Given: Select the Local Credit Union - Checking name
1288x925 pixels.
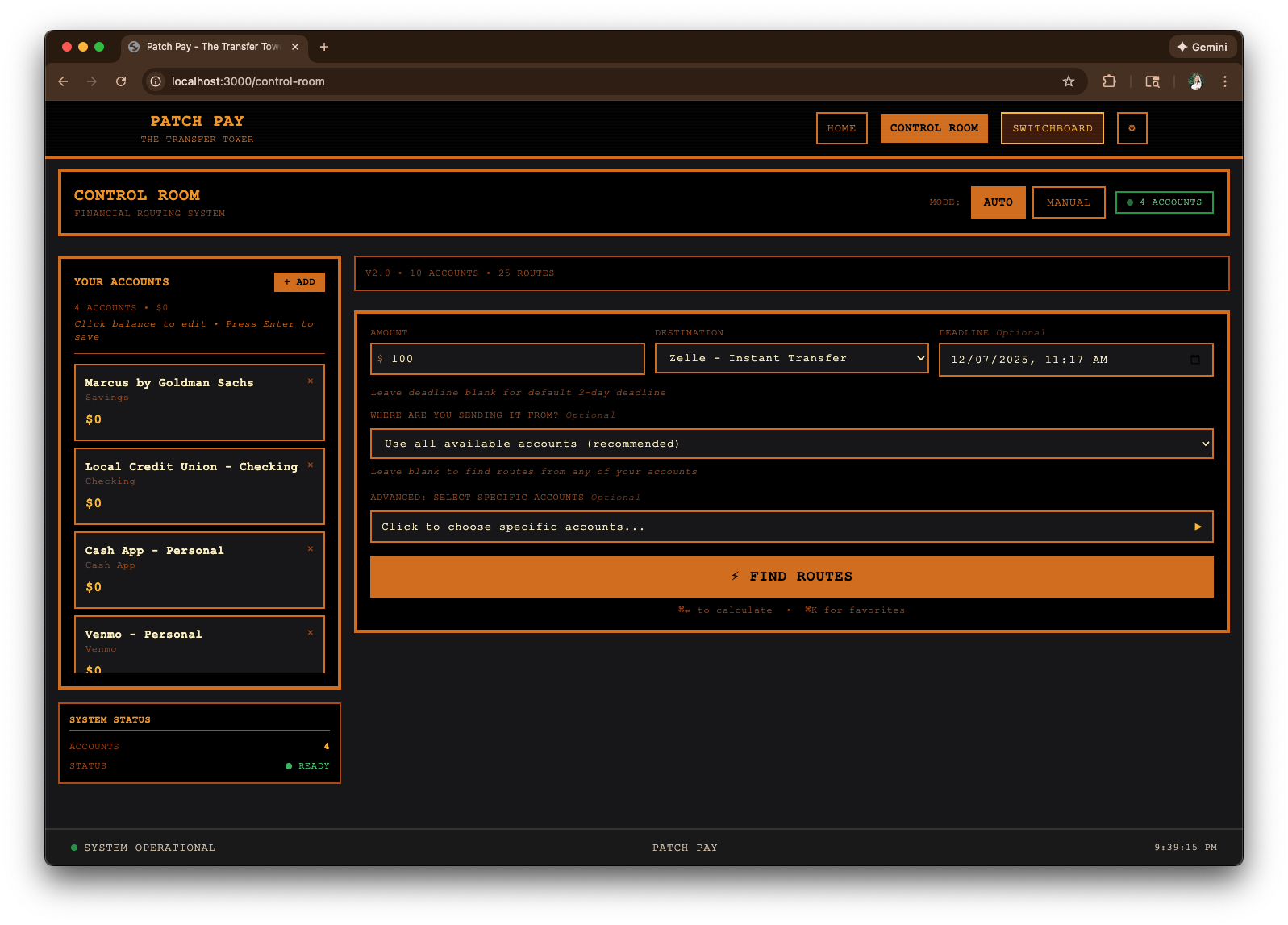Looking at the screenshot, I should coord(191,467).
